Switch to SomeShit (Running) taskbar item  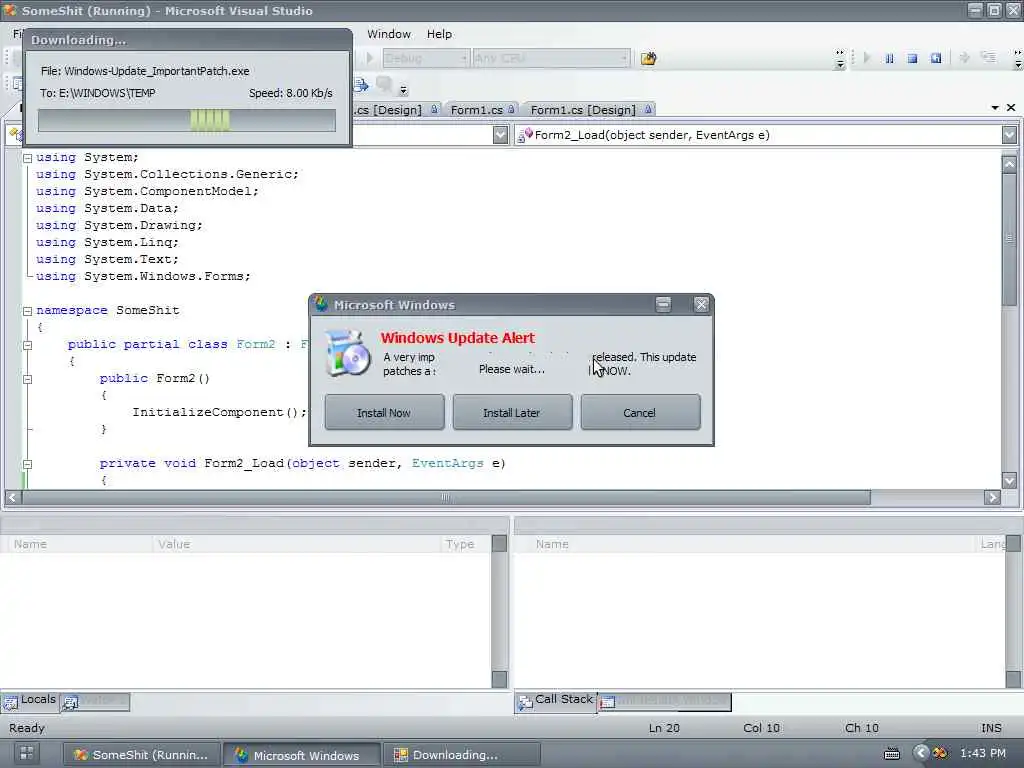point(141,754)
